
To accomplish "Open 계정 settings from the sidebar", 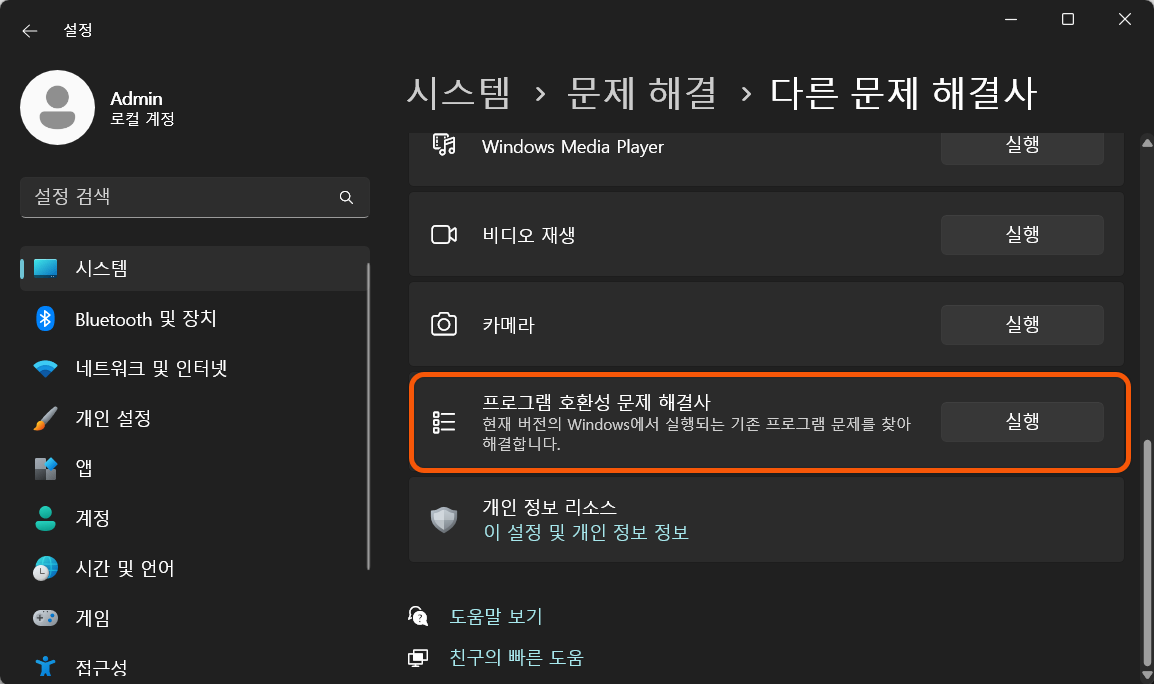I will click(x=90, y=518).
